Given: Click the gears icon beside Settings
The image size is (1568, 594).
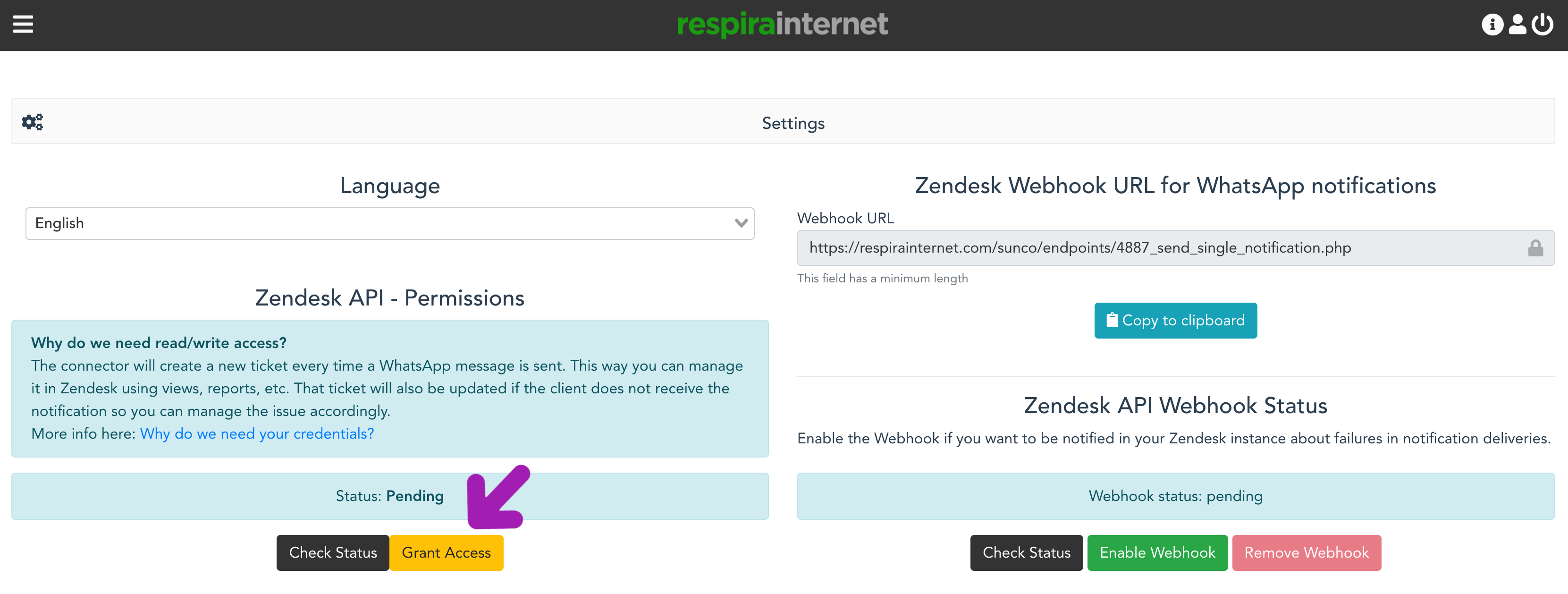Looking at the screenshot, I should click(x=32, y=121).
